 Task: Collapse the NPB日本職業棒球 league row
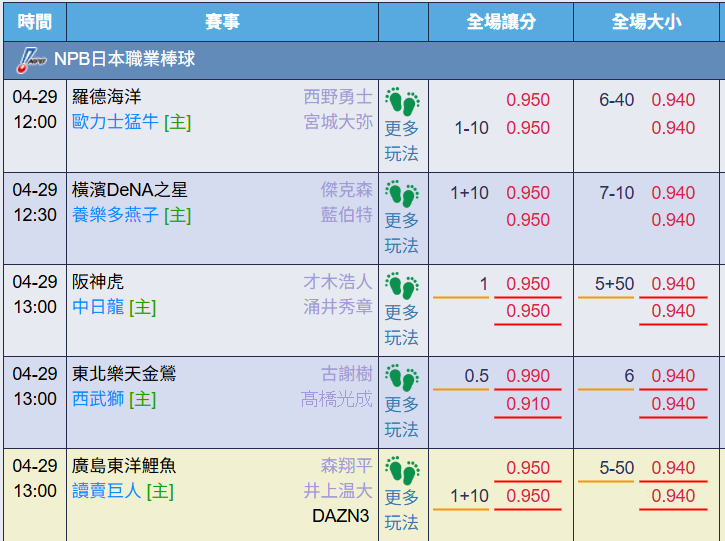coord(364,60)
